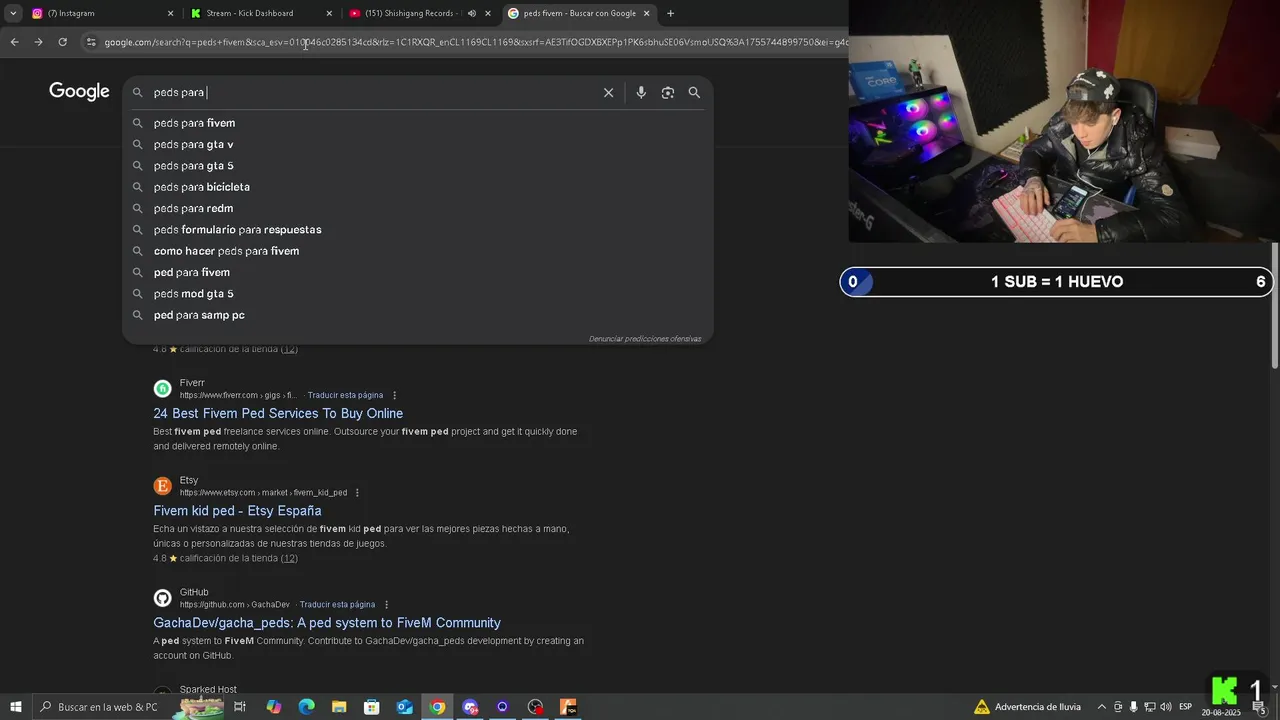Screen dimensions: 1280x720
Task: Mute the Shishigang Records tab audio
Action: 471,13
